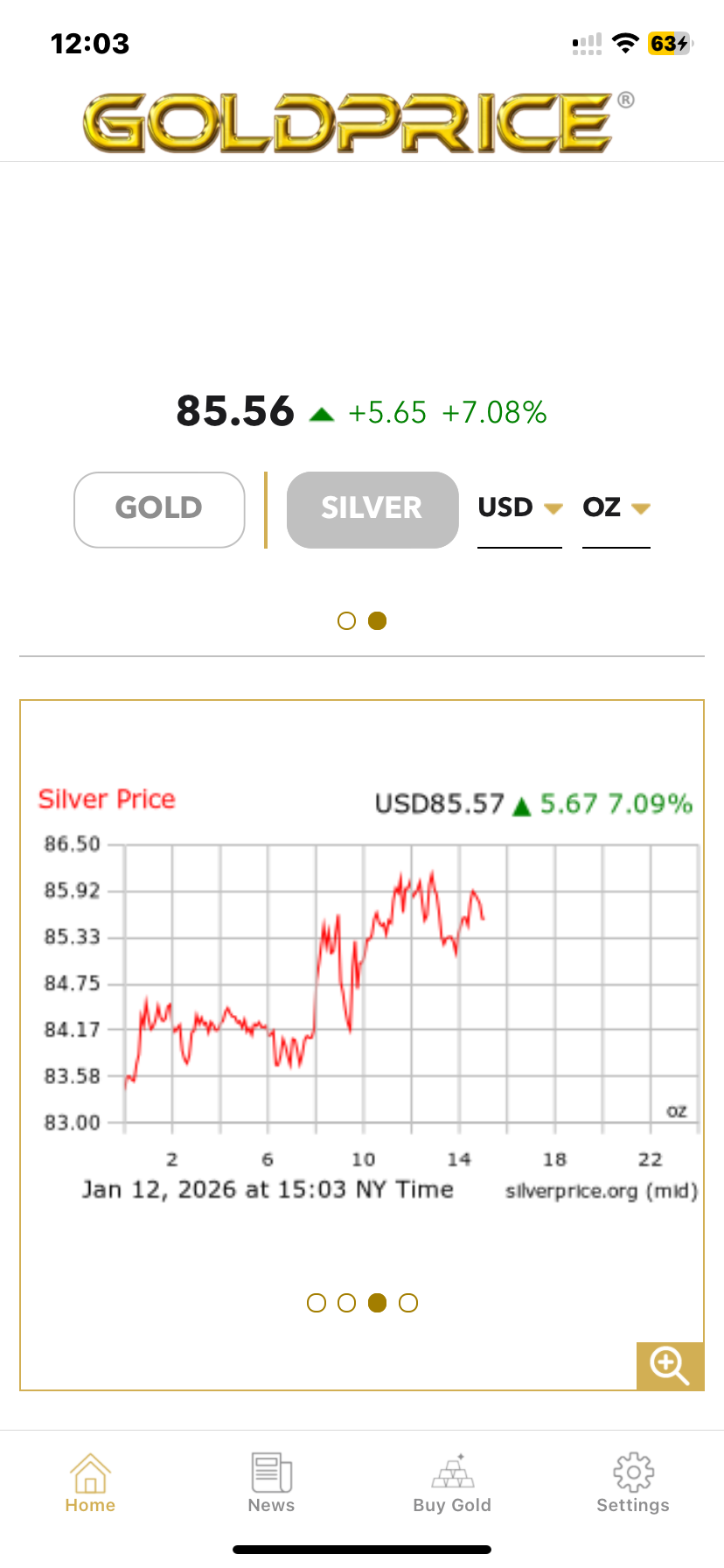724x1568 pixels.
Task: Tap the battery indicator icon
Action: coord(670,44)
